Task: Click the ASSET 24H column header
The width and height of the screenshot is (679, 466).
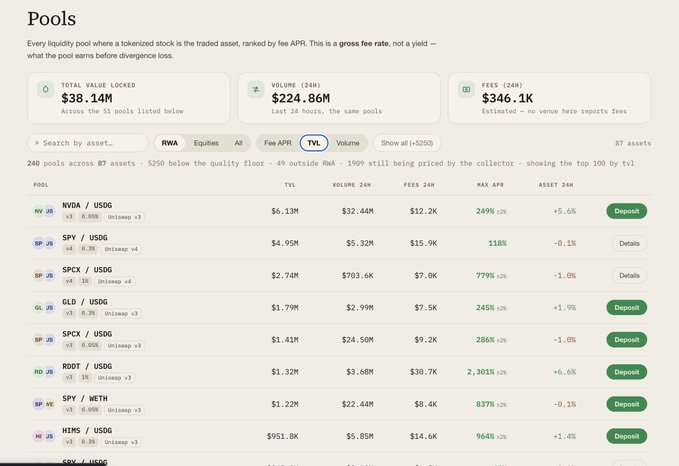Action: [x=556, y=185]
